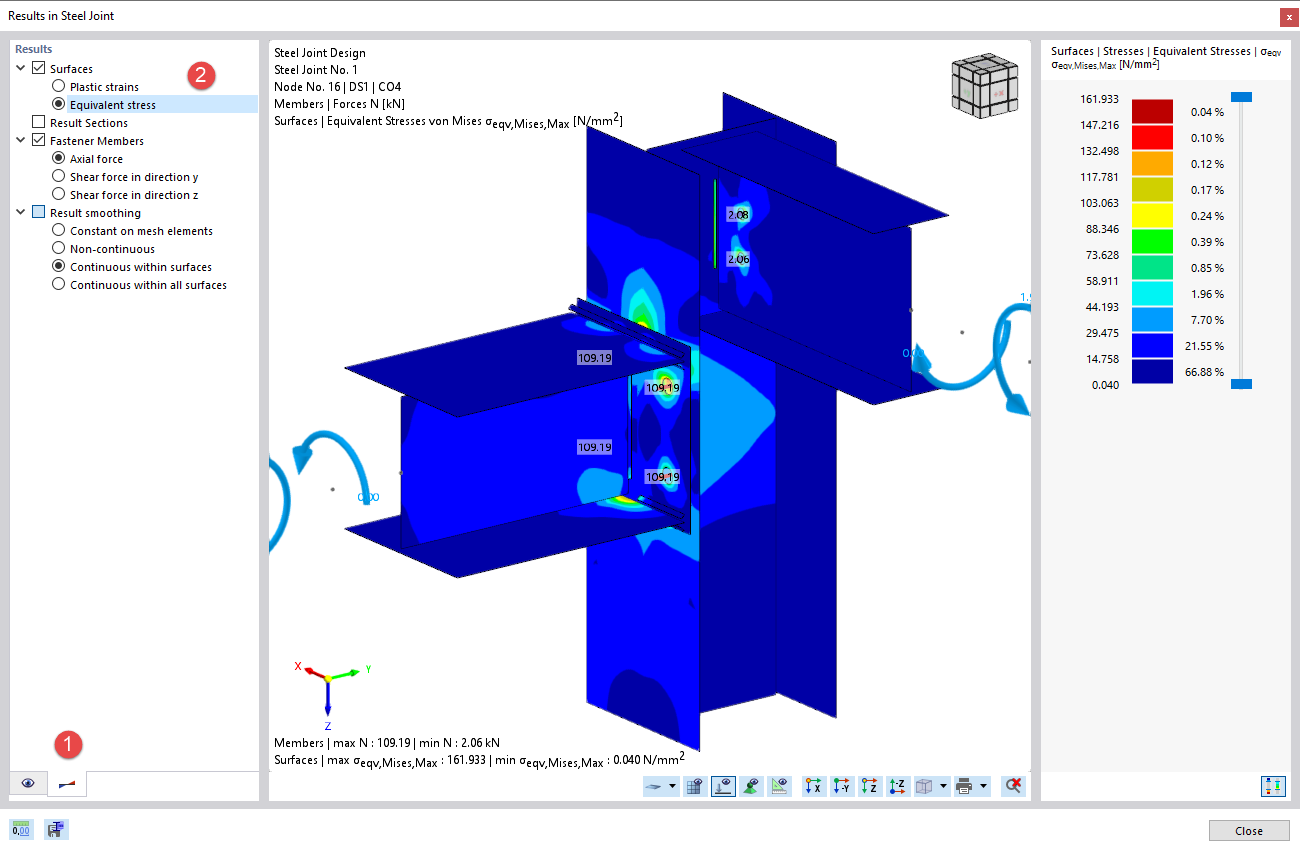Open the surface display mode dropdown
1300x851 pixels.
coord(672,786)
